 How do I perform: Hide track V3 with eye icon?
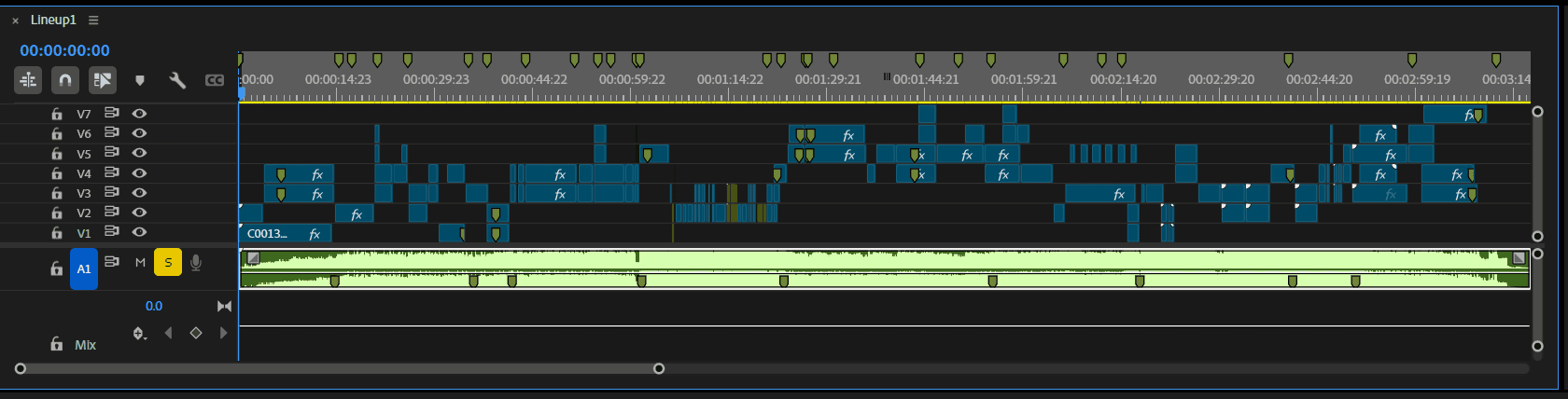pyautogui.click(x=139, y=193)
